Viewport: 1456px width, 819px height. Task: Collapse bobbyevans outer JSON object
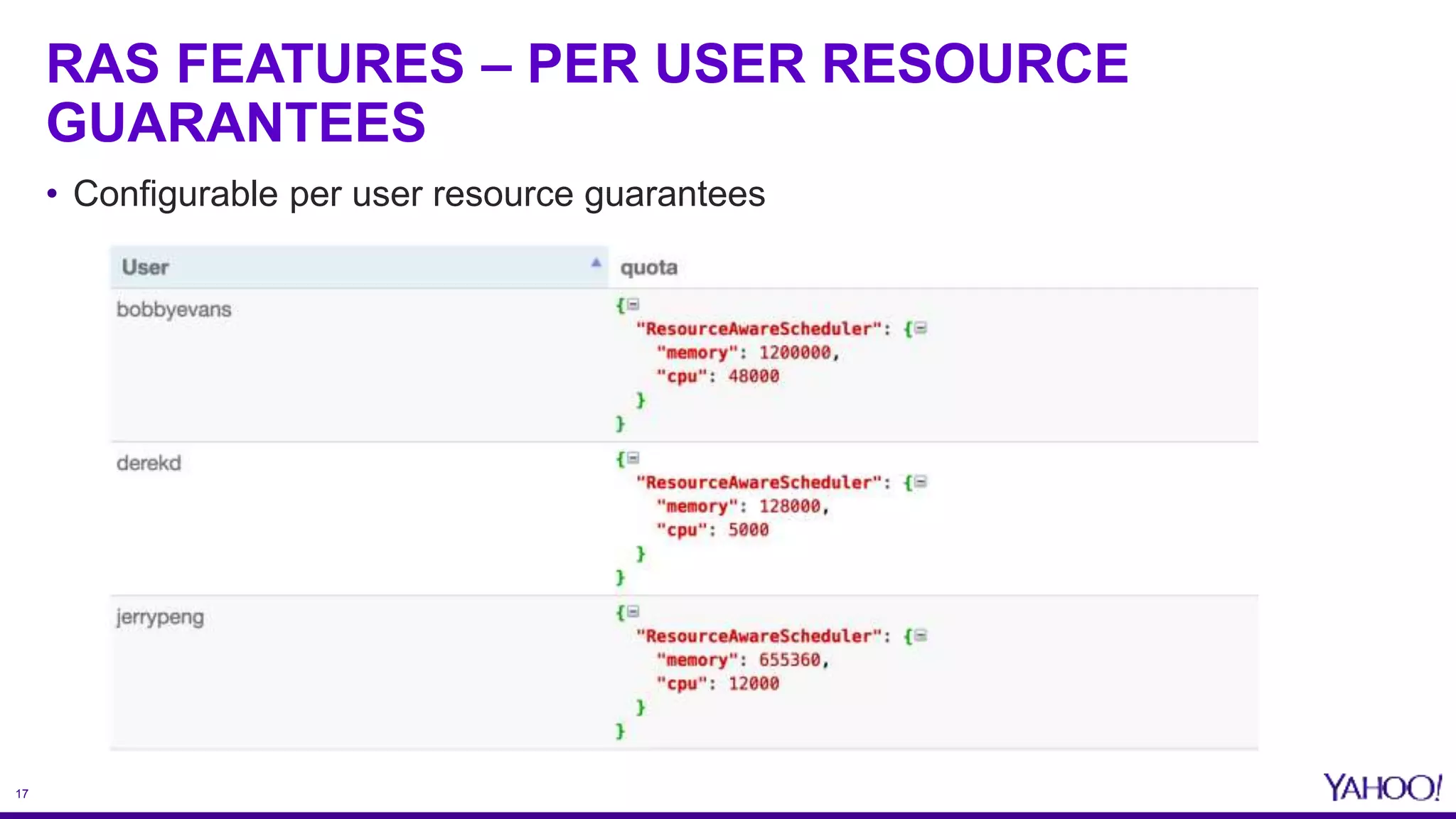tap(633, 305)
